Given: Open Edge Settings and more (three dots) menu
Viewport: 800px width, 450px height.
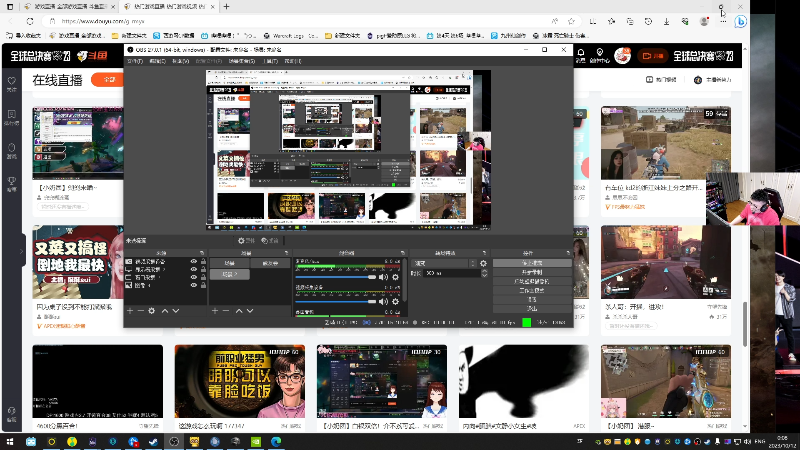Looking at the screenshot, I should click(723, 21).
